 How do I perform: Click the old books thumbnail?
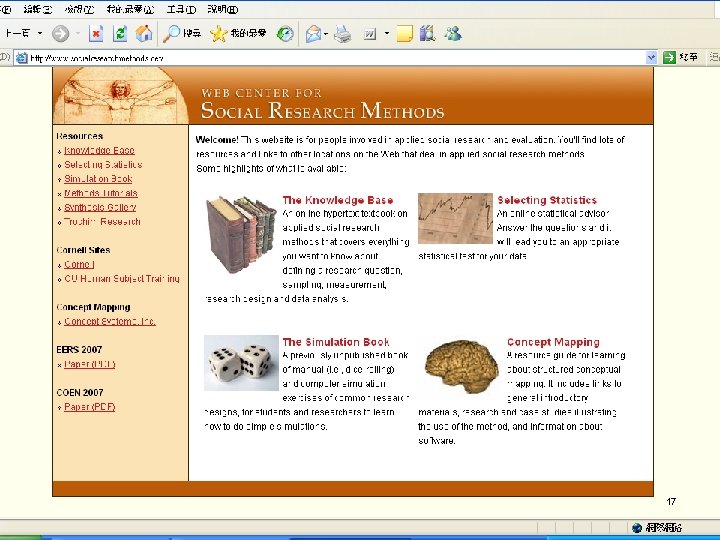(241, 234)
